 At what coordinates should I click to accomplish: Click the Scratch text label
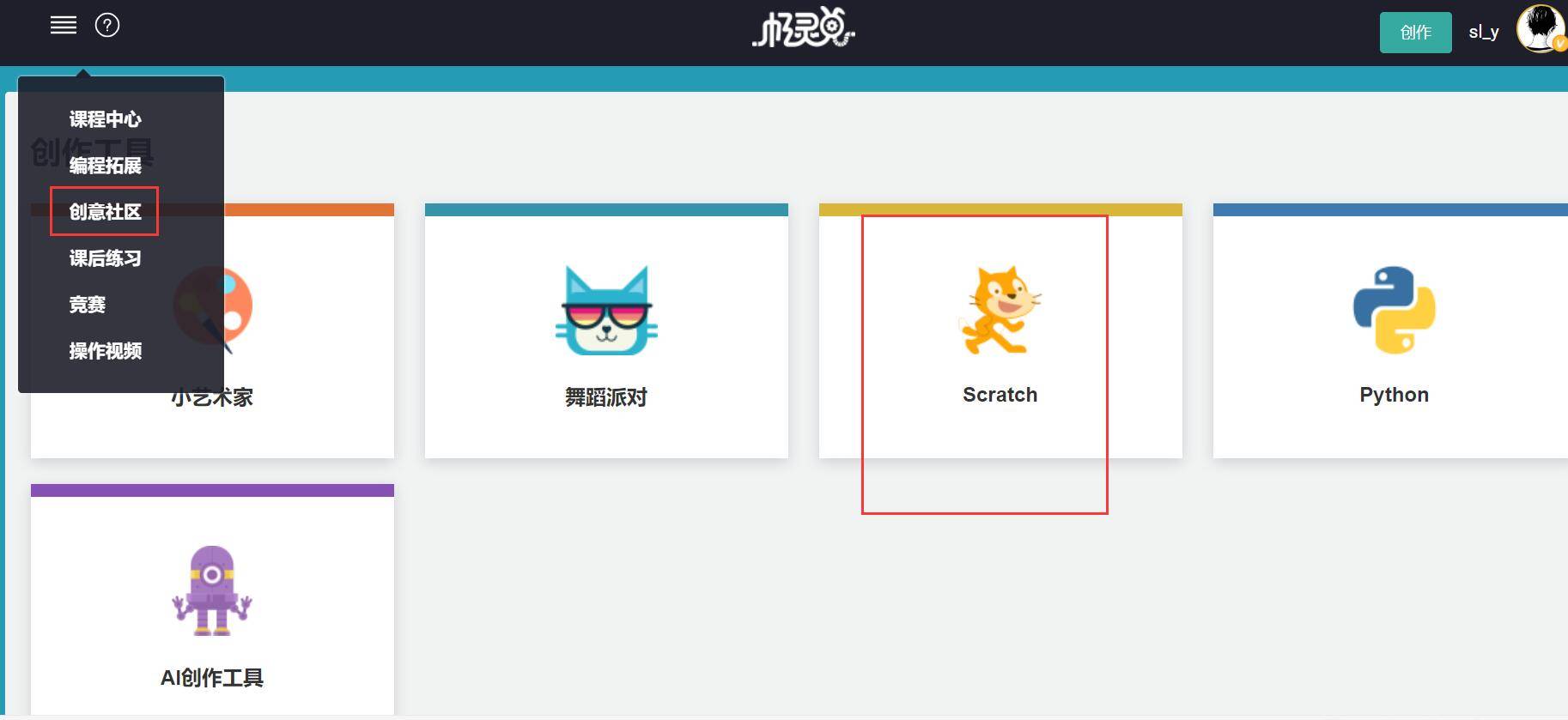(x=1000, y=395)
